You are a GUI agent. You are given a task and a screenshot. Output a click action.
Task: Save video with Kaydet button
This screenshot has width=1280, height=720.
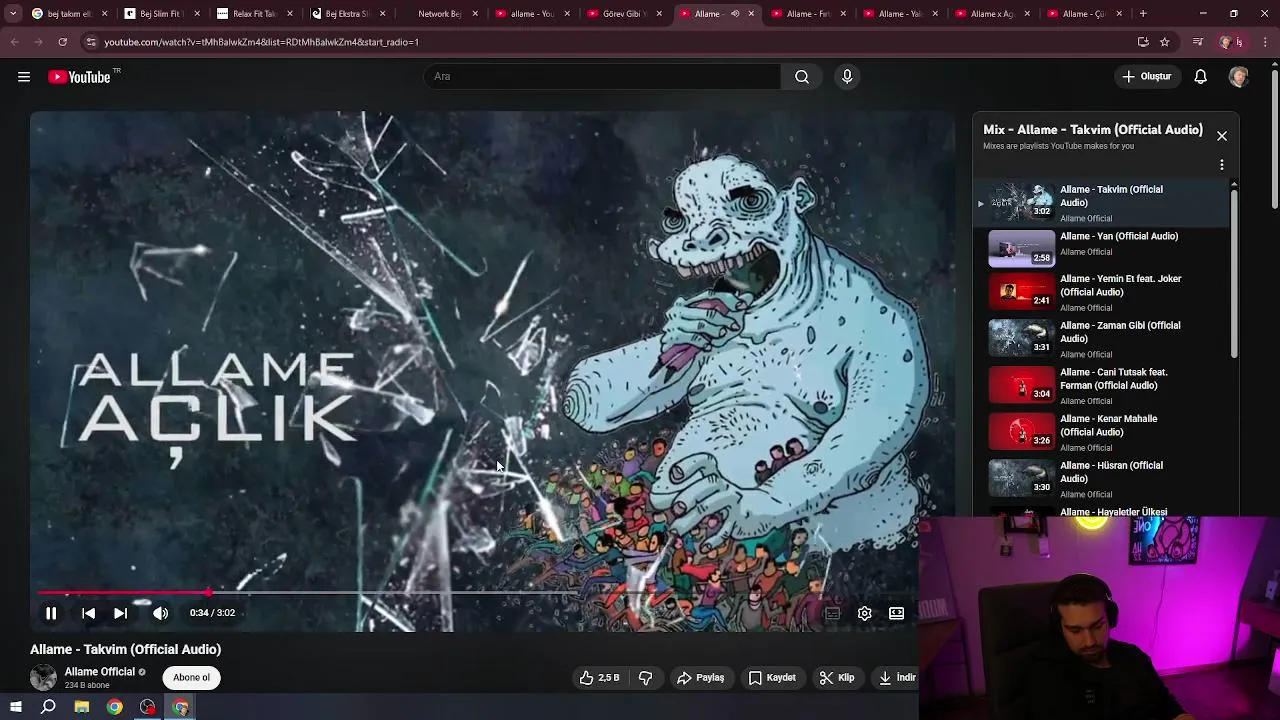(x=772, y=678)
